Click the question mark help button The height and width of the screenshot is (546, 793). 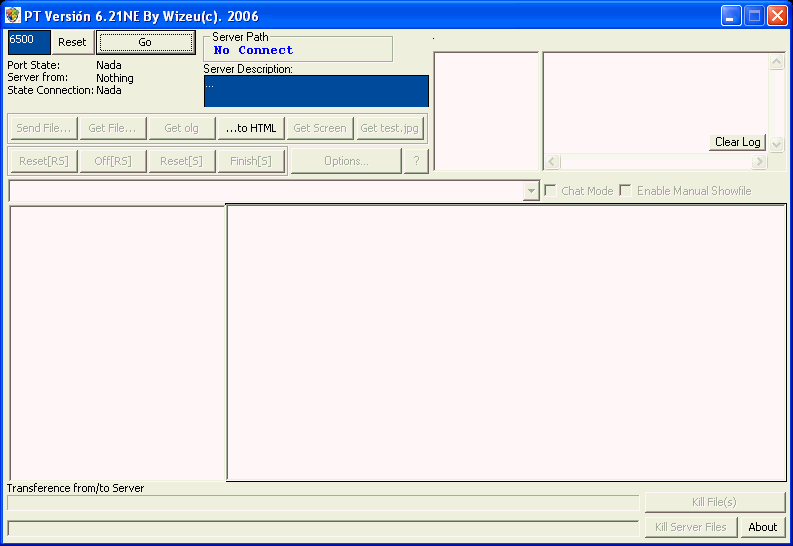coord(416,161)
